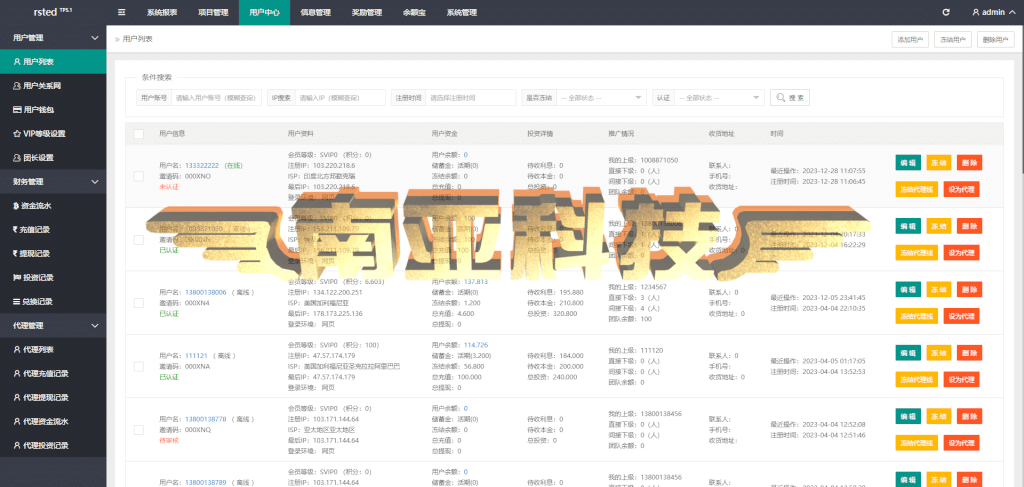Click 冻结代理线 for user 13800138006
This screenshot has height=487, width=1024.
coord(916,316)
